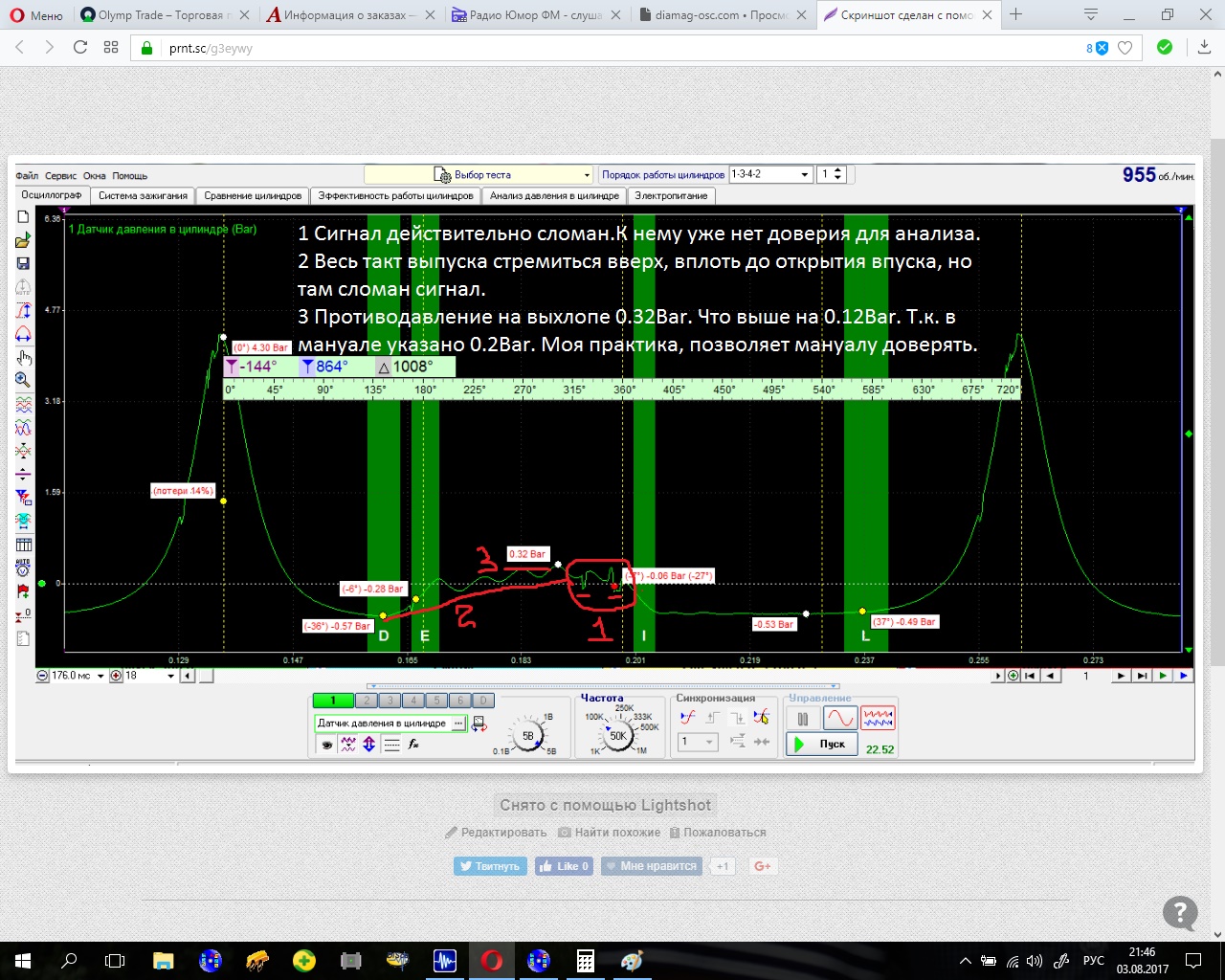The width and height of the screenshot is (1225, 980).
Task: Reload the browser page
Action: click(x=80, y=47)
